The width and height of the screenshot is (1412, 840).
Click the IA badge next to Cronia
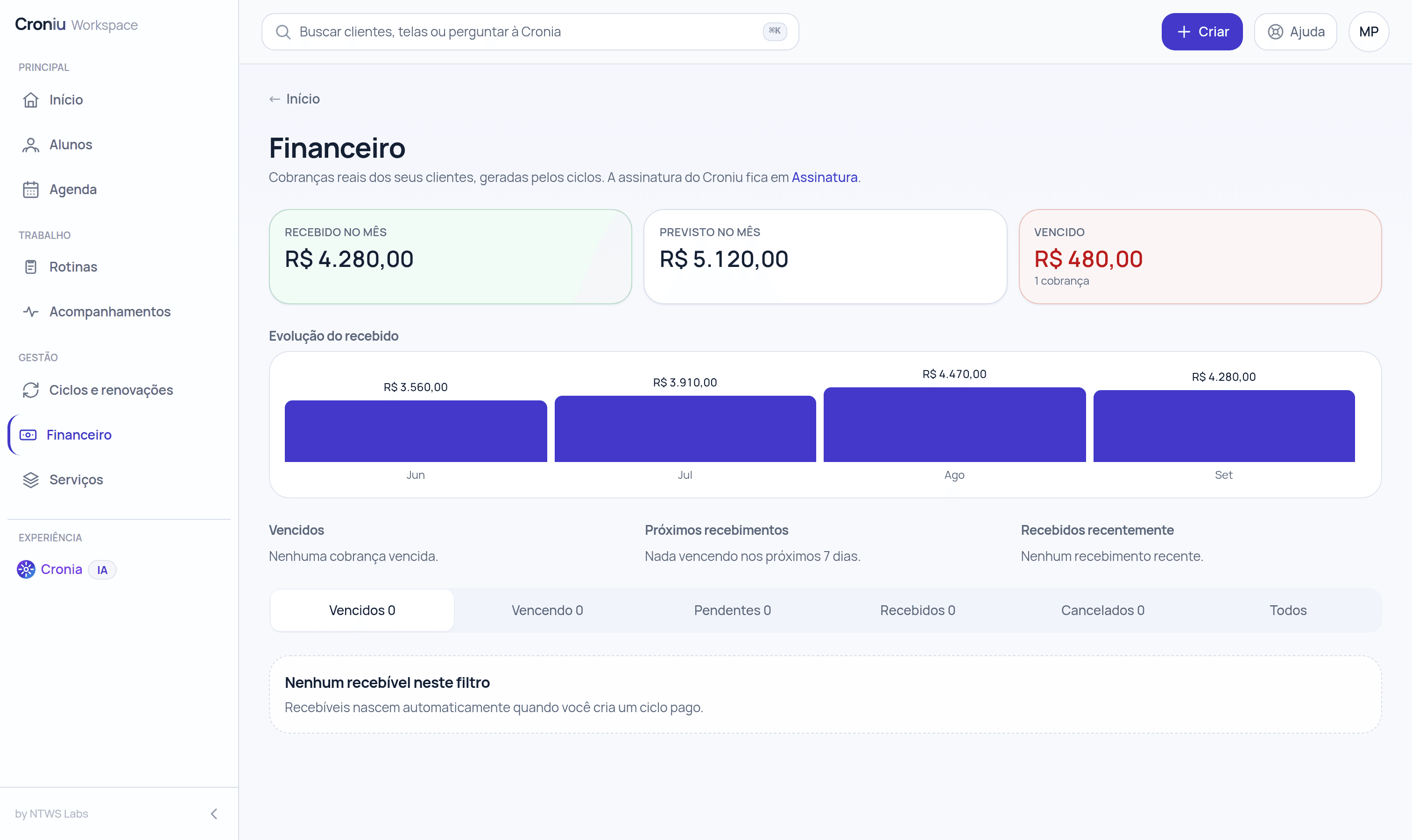(x=102, y=570)
